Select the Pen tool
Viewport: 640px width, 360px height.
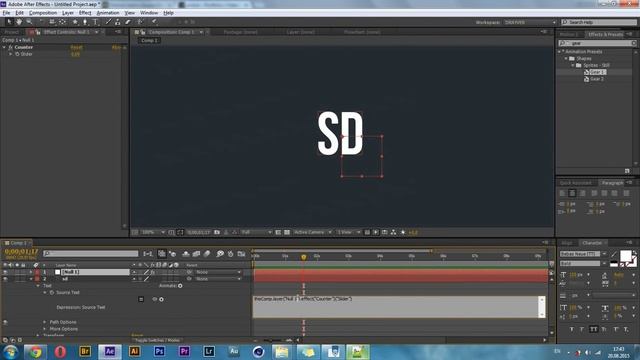(x=85, y=22)
